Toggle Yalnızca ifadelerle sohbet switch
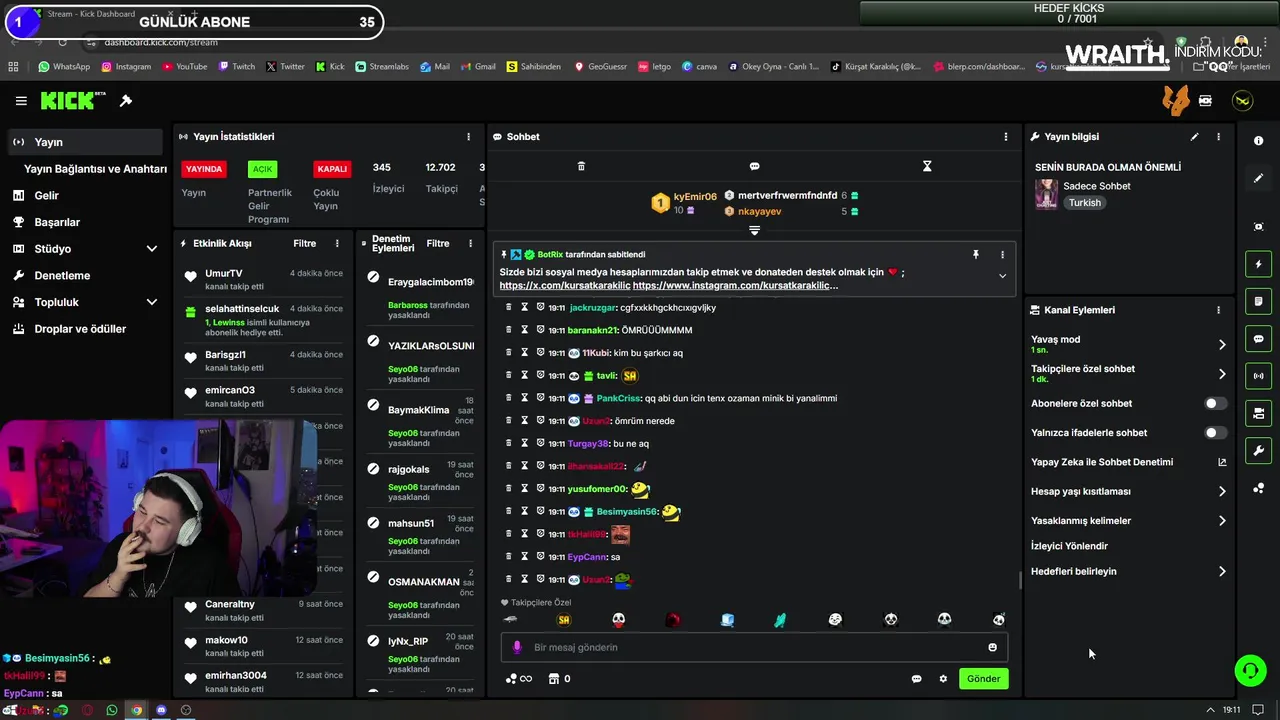 [1215, 433]
